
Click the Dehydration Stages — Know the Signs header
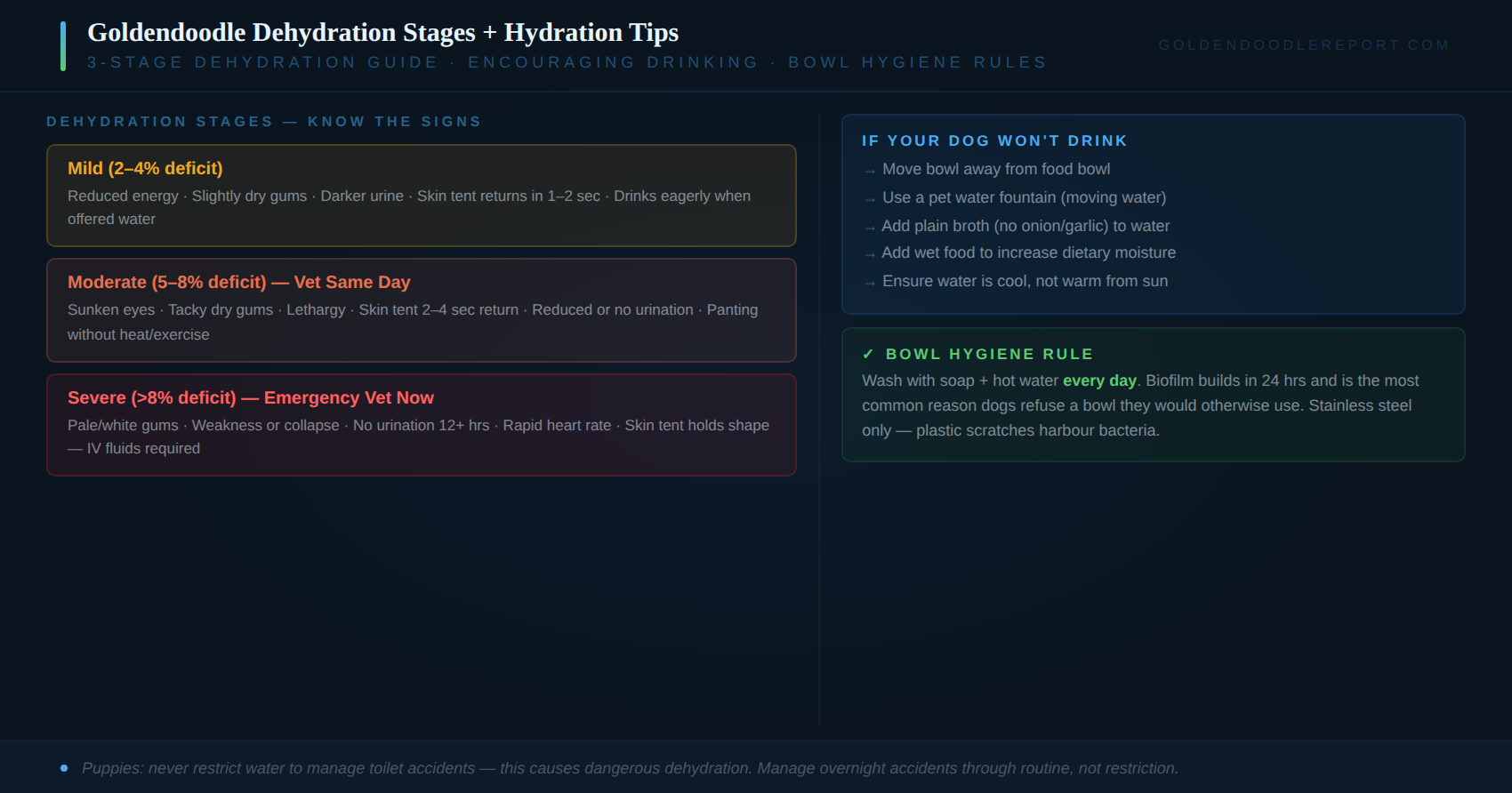[x=263, y=121]
